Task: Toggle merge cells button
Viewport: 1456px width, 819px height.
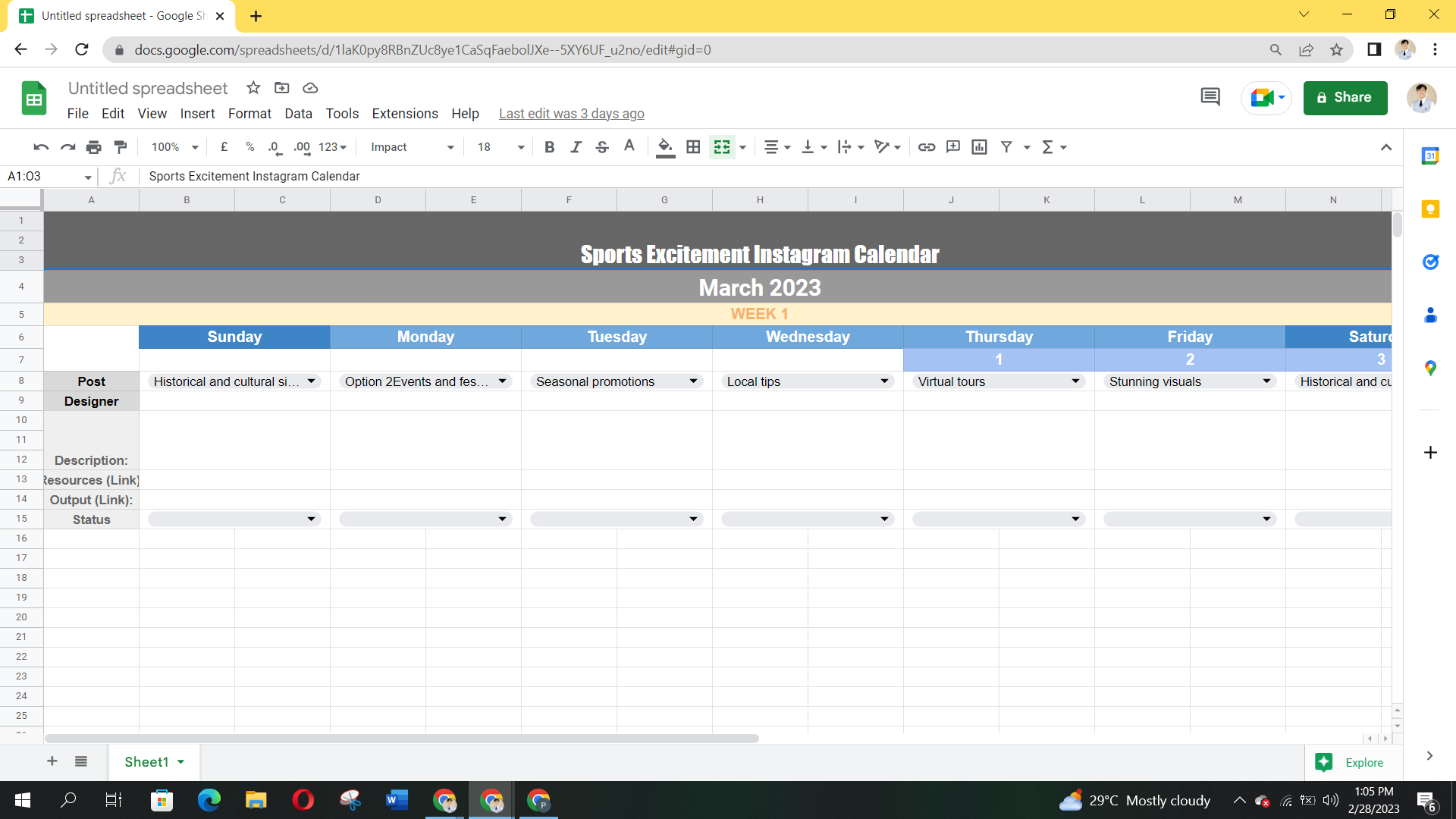Action: tap(722, 147)
